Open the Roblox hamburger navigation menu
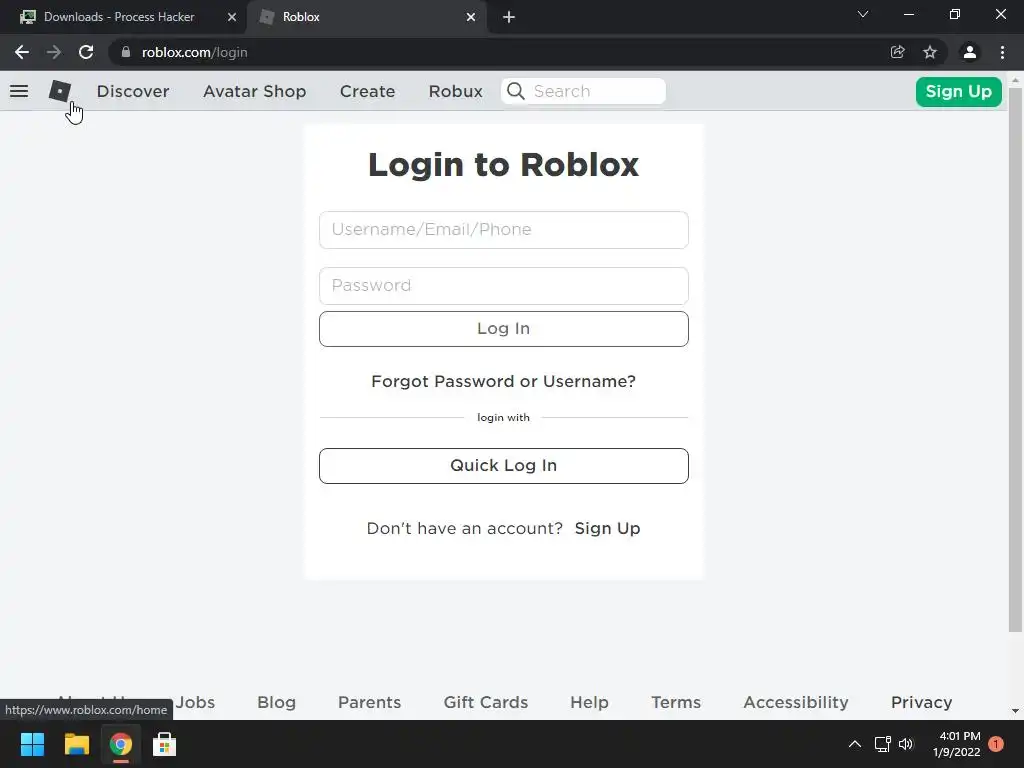 pos(19,91)
